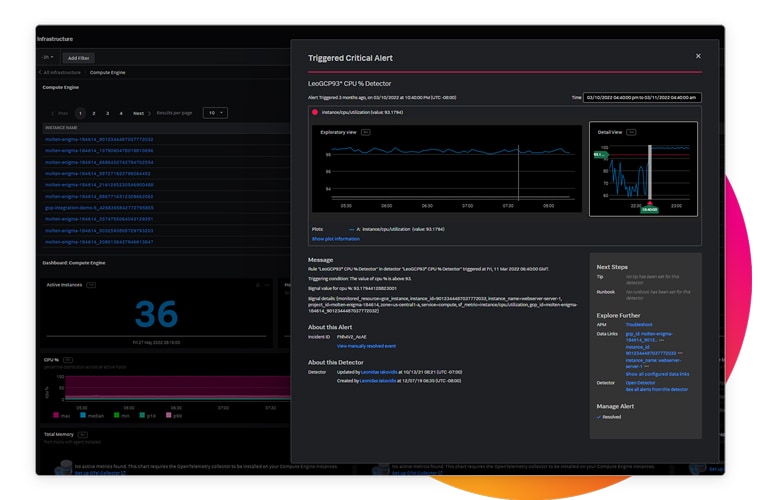The image size is (760, 500).
Task: Click the Add Filter button
Action: tap(79, 58)
